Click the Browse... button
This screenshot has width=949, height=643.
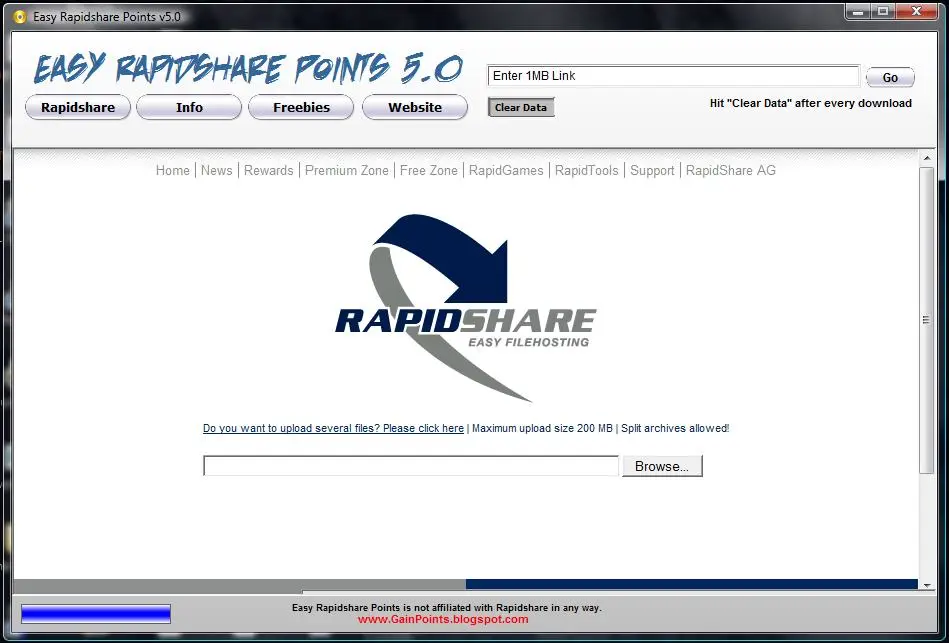point(662,466)
